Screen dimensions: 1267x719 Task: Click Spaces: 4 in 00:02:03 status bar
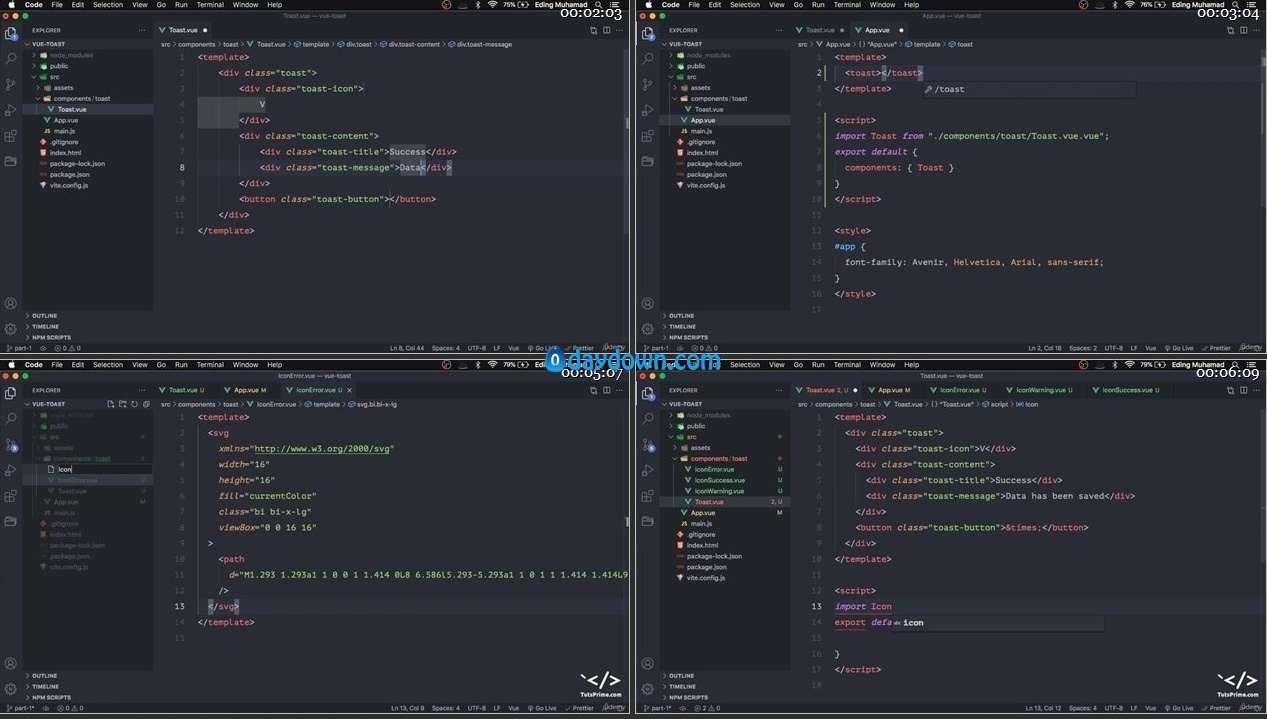446,348
